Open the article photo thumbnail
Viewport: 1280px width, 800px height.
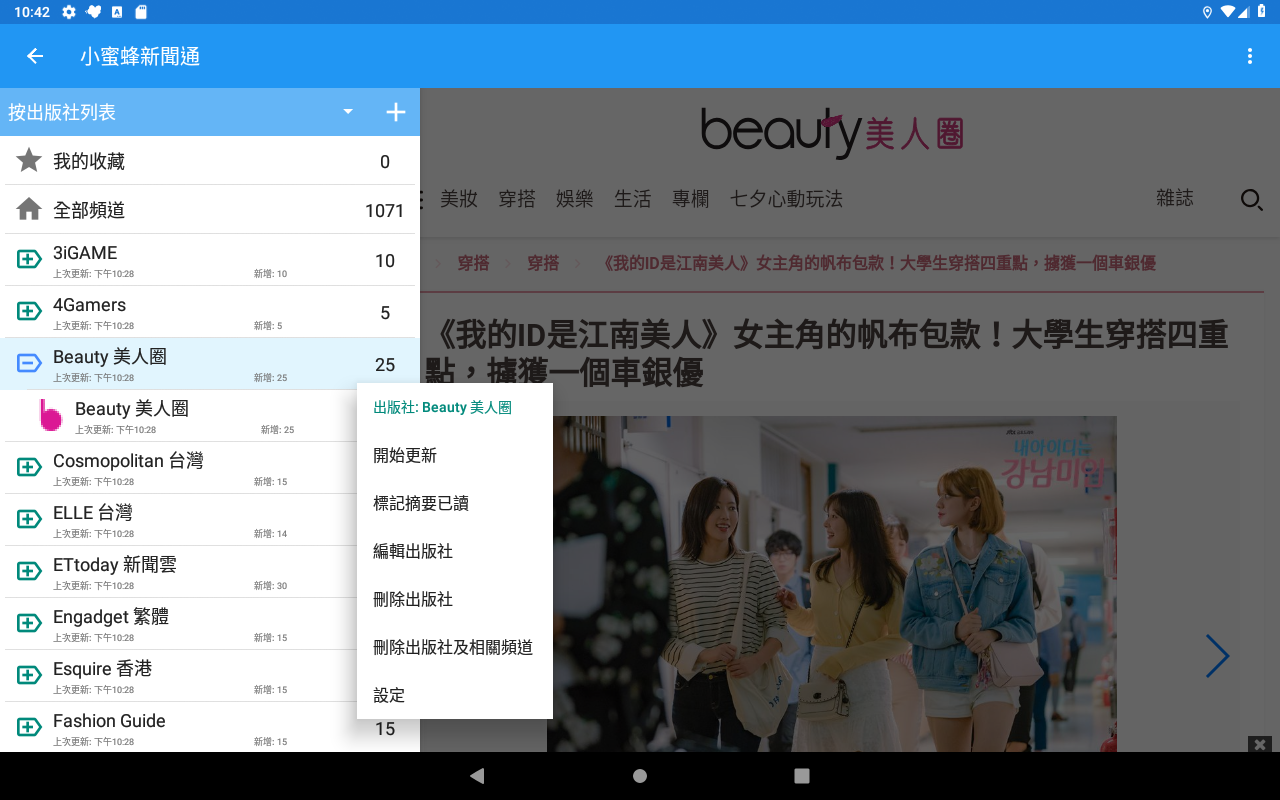(832, 584)
